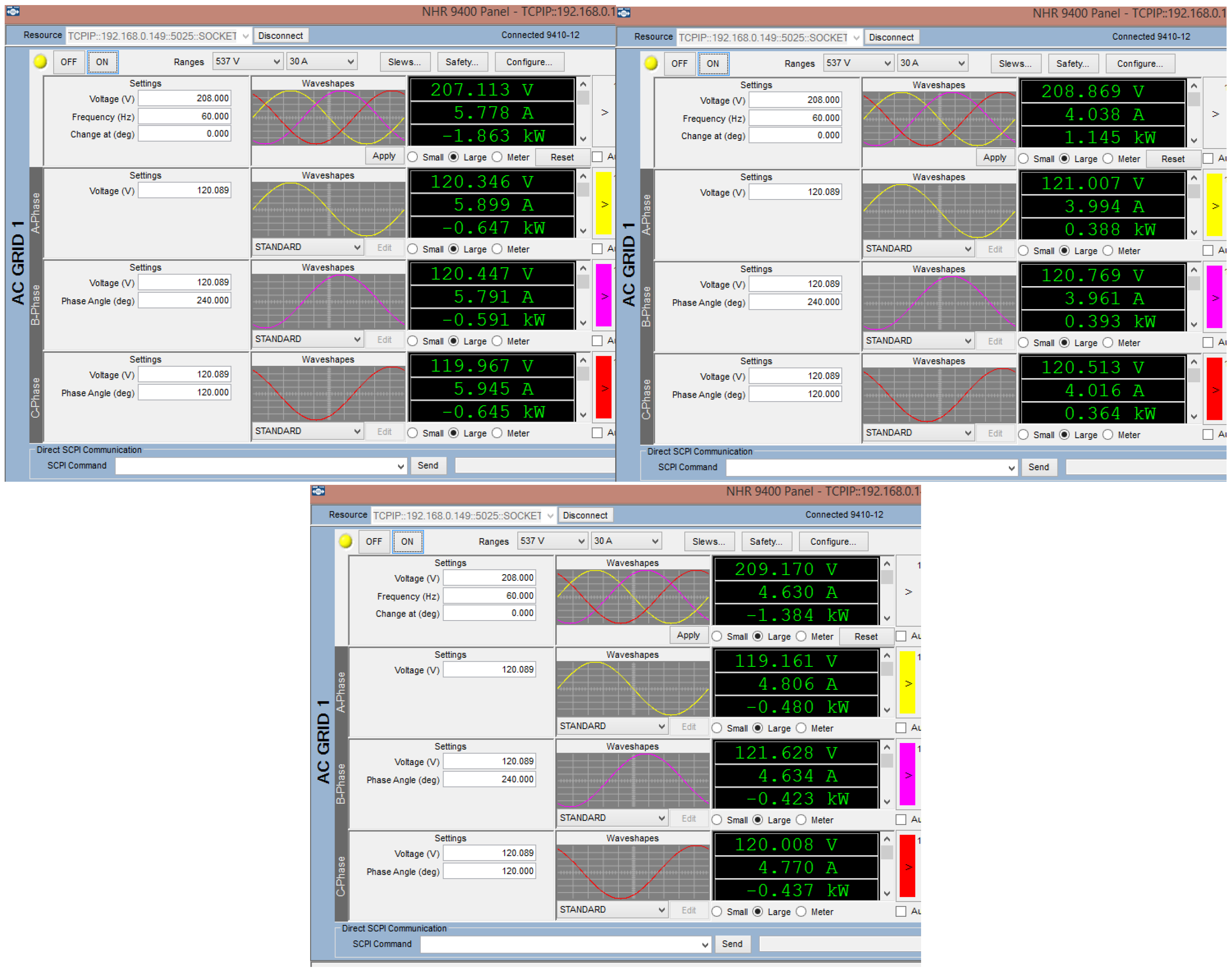Open the 30 A range dropdown in the bottom panel
This screenshot has width=1232, height=972.
626,541
